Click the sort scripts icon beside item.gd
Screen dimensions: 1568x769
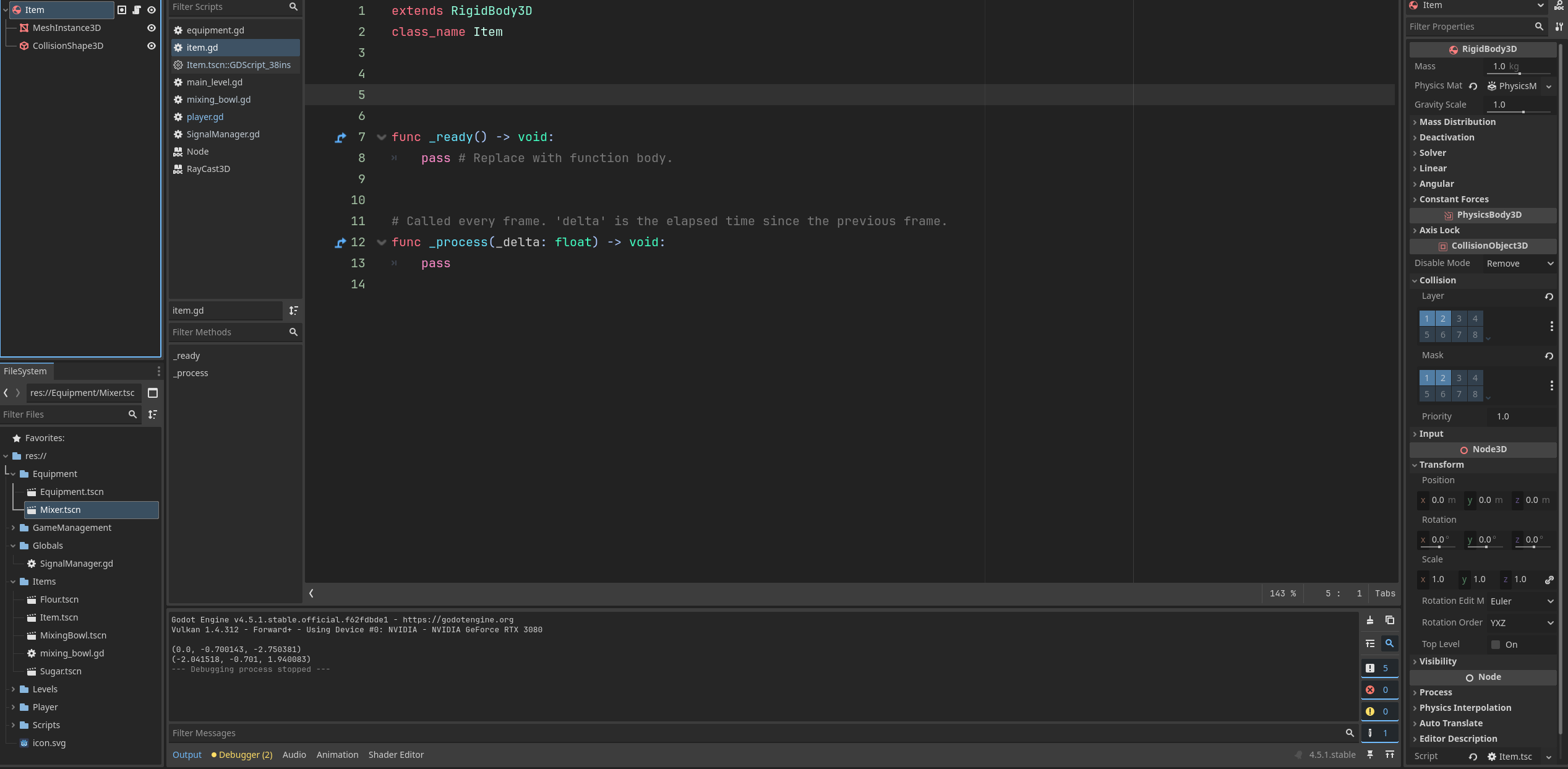point(294,311)
